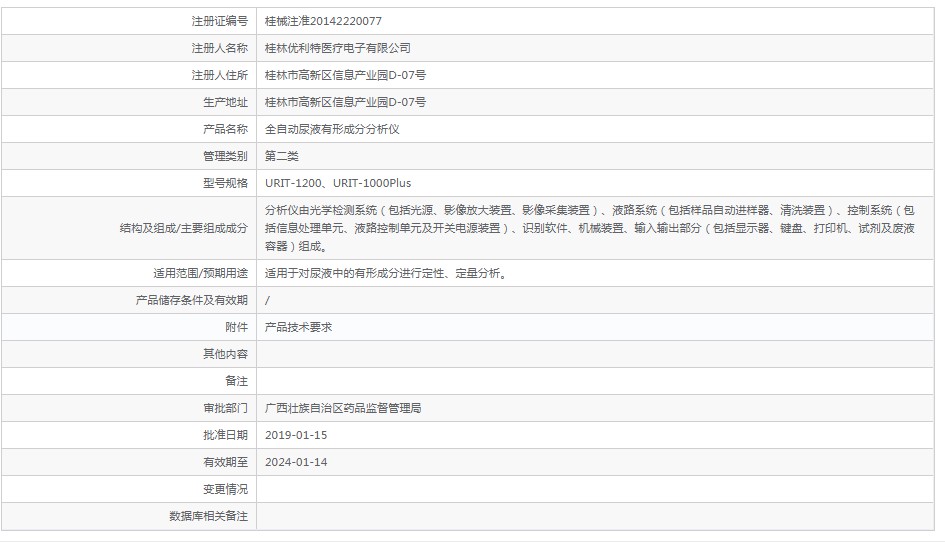Click approval date 2019-01-15
This screenshot has width=945, height=542.
coord(296,435)
